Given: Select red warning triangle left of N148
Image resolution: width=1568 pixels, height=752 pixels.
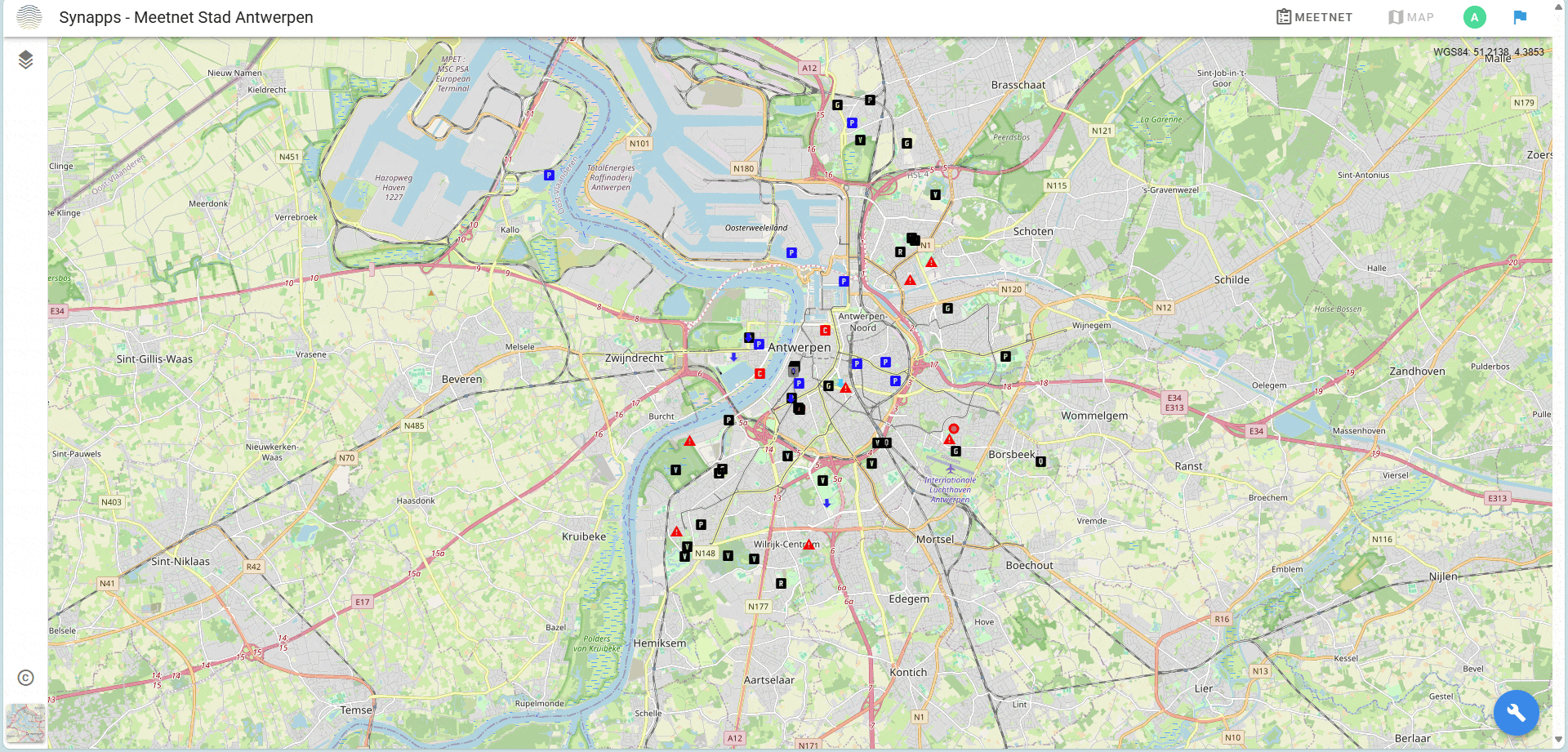Looking at the screenshot, I should tap(676, 532).
